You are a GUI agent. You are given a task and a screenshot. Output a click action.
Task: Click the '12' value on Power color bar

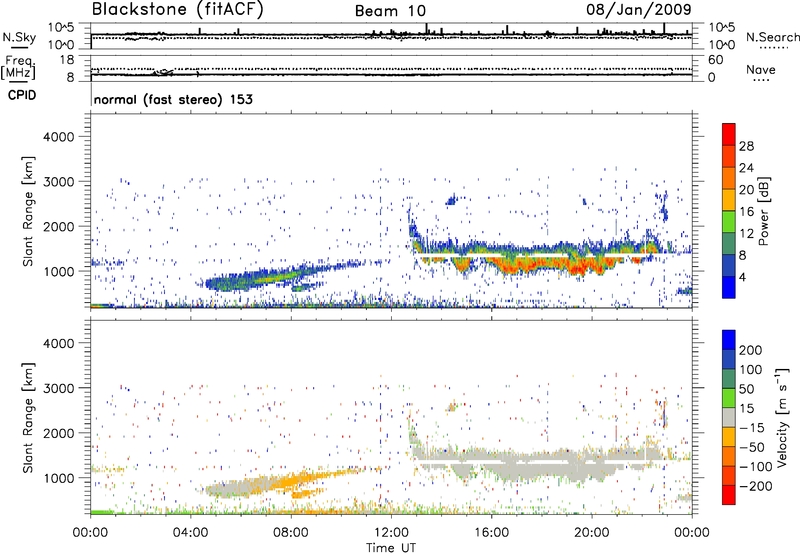746,234
